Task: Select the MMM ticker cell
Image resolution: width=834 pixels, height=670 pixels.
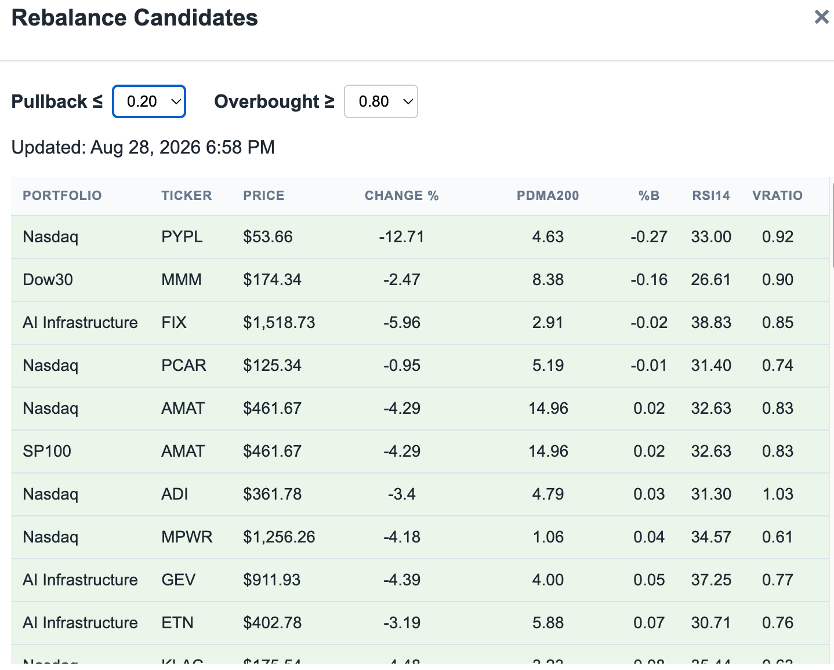Action: tap(181, 280)
